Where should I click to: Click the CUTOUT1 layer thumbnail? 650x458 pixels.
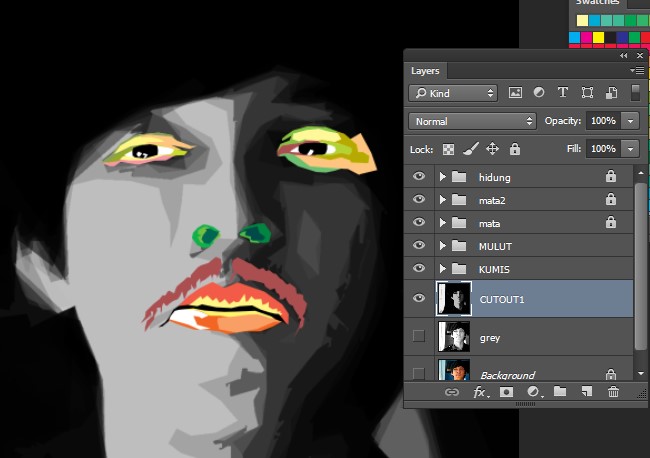tap(454, 298)
